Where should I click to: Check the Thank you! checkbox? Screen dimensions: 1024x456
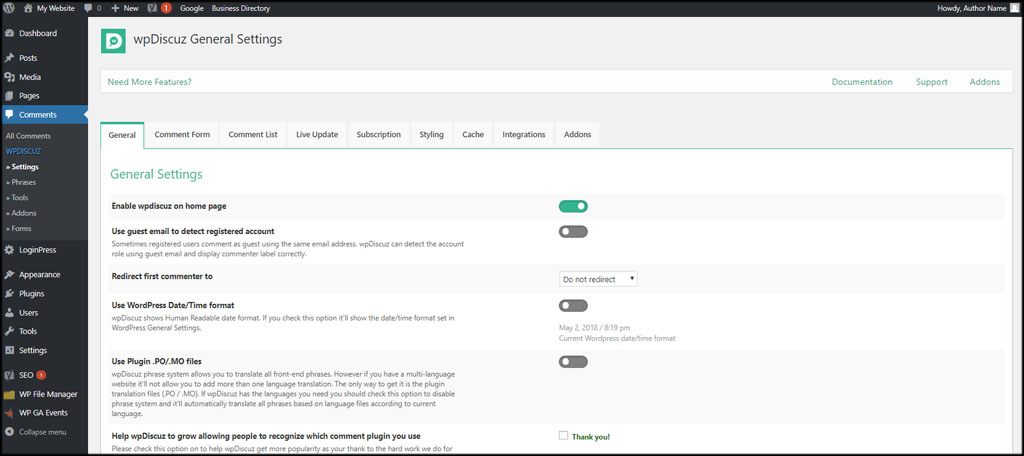[x=563, y=436]
